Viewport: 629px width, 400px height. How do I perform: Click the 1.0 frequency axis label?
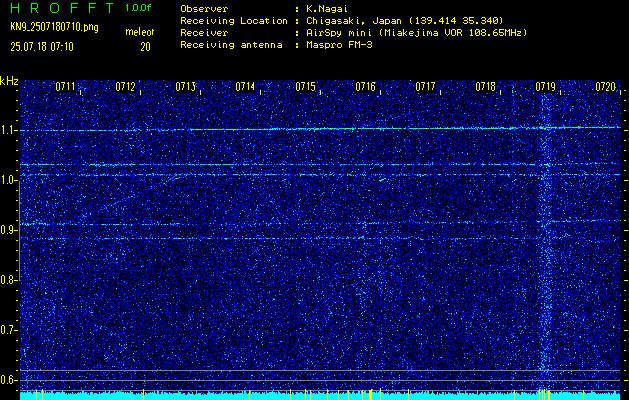pyautogui.click(x=7, y=181)
